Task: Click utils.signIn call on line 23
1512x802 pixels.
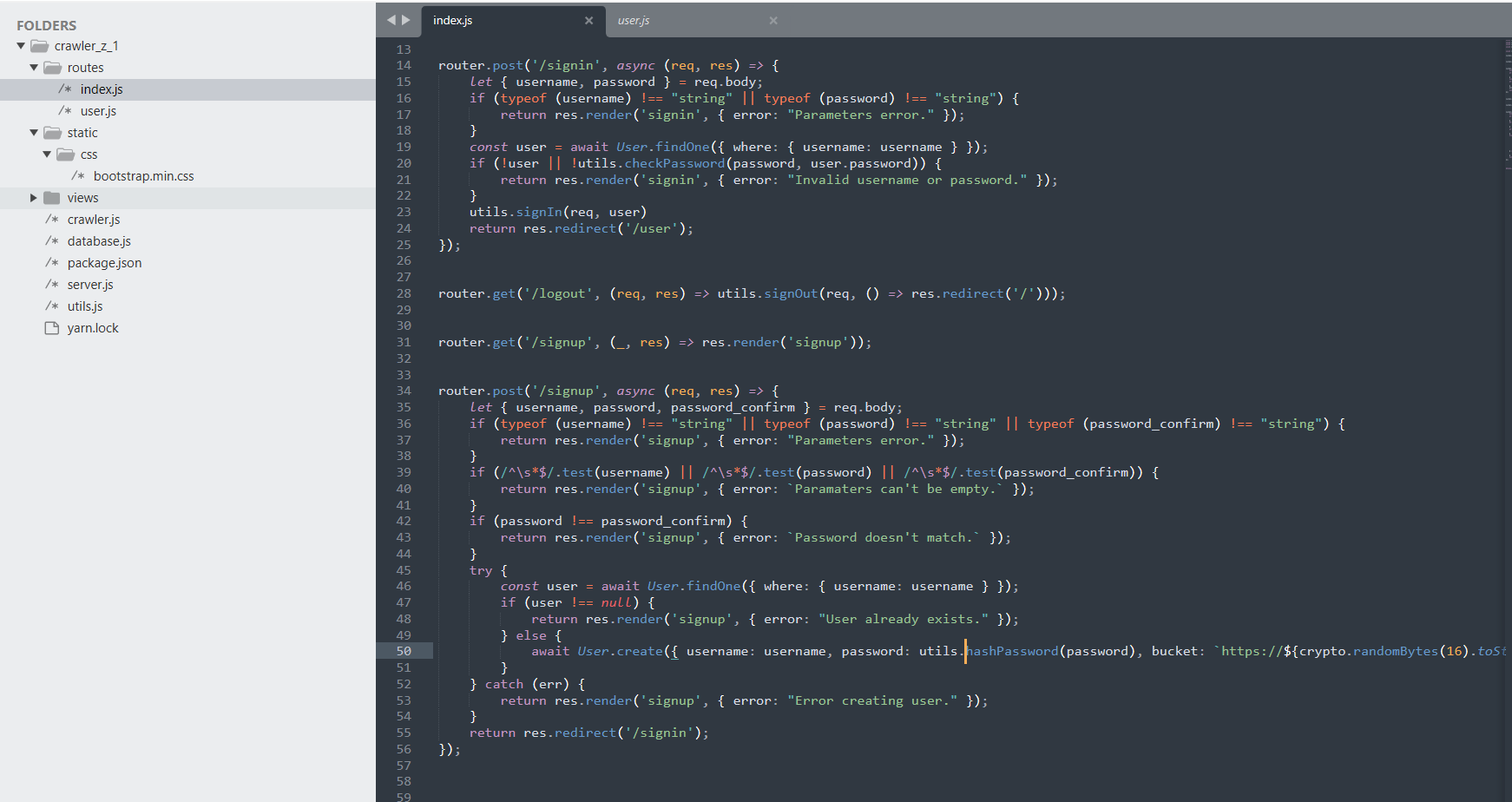Action: (516, 212)
